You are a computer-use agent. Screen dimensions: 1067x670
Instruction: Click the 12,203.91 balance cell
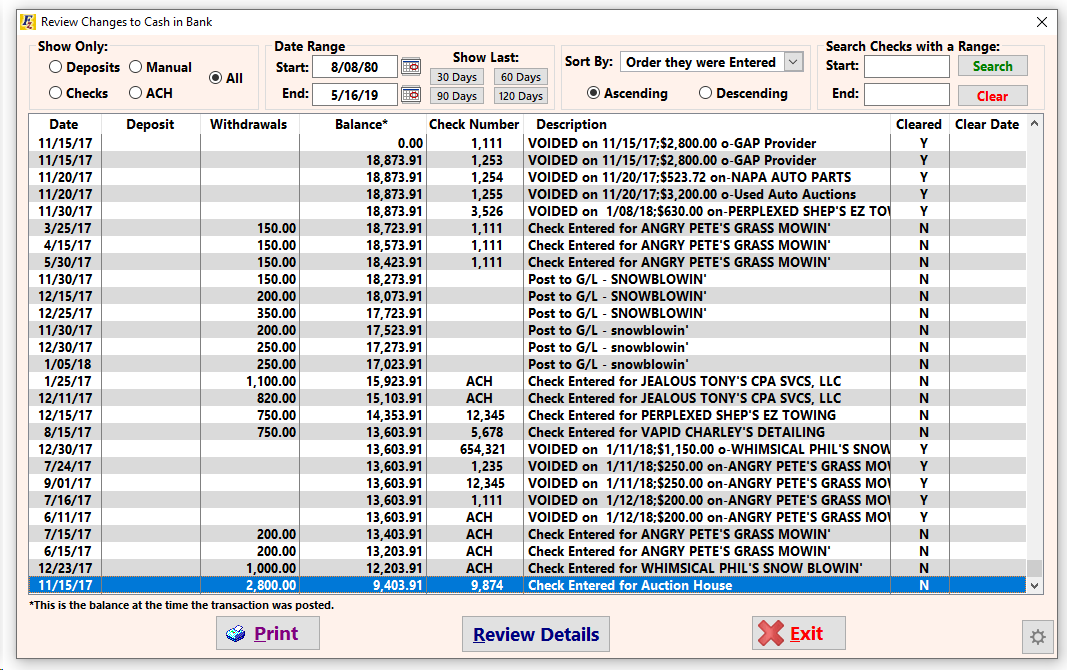coord(394,569)
